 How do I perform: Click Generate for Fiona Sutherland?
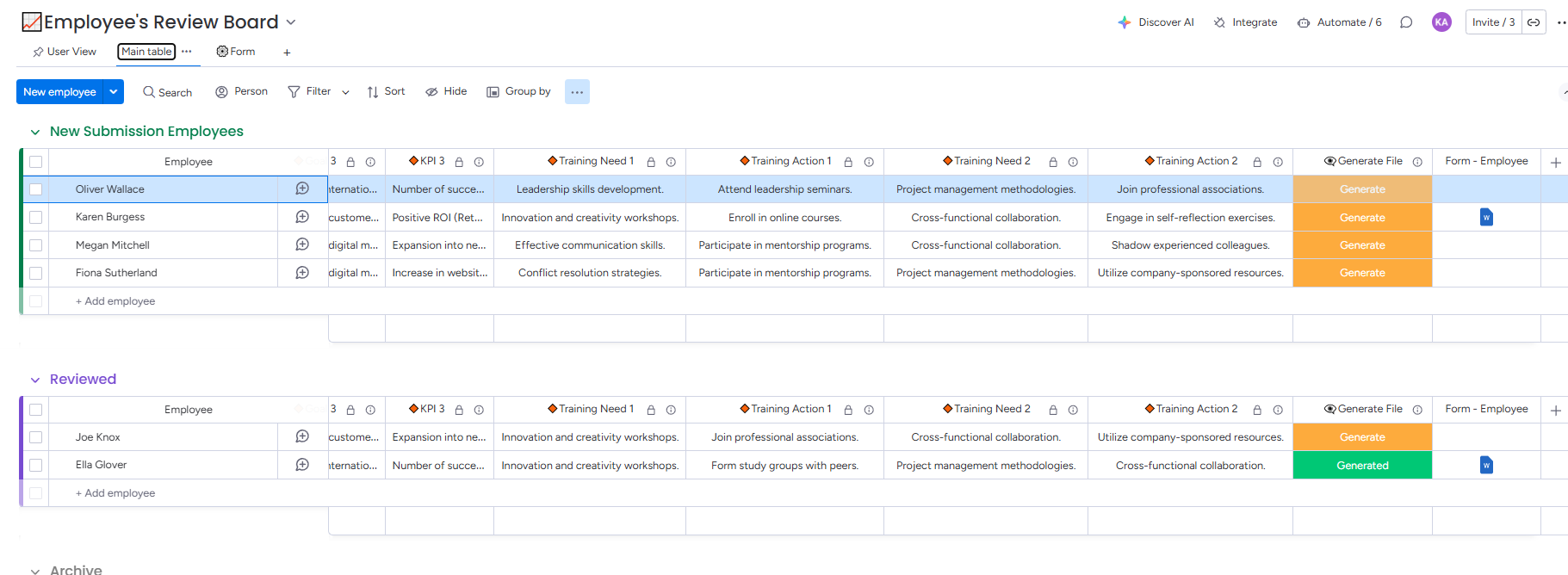1362,273
